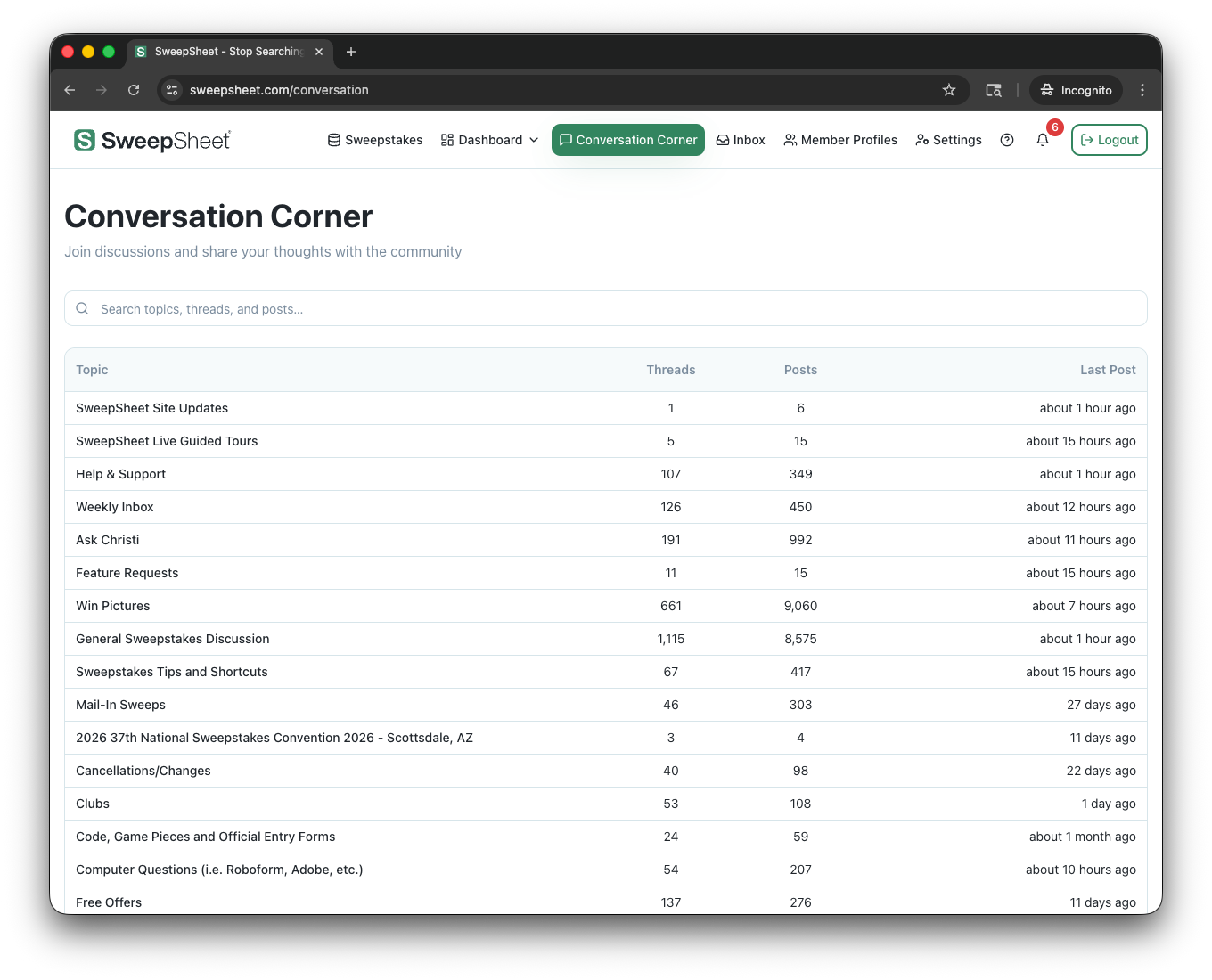Reload the page

pos(134,90)
